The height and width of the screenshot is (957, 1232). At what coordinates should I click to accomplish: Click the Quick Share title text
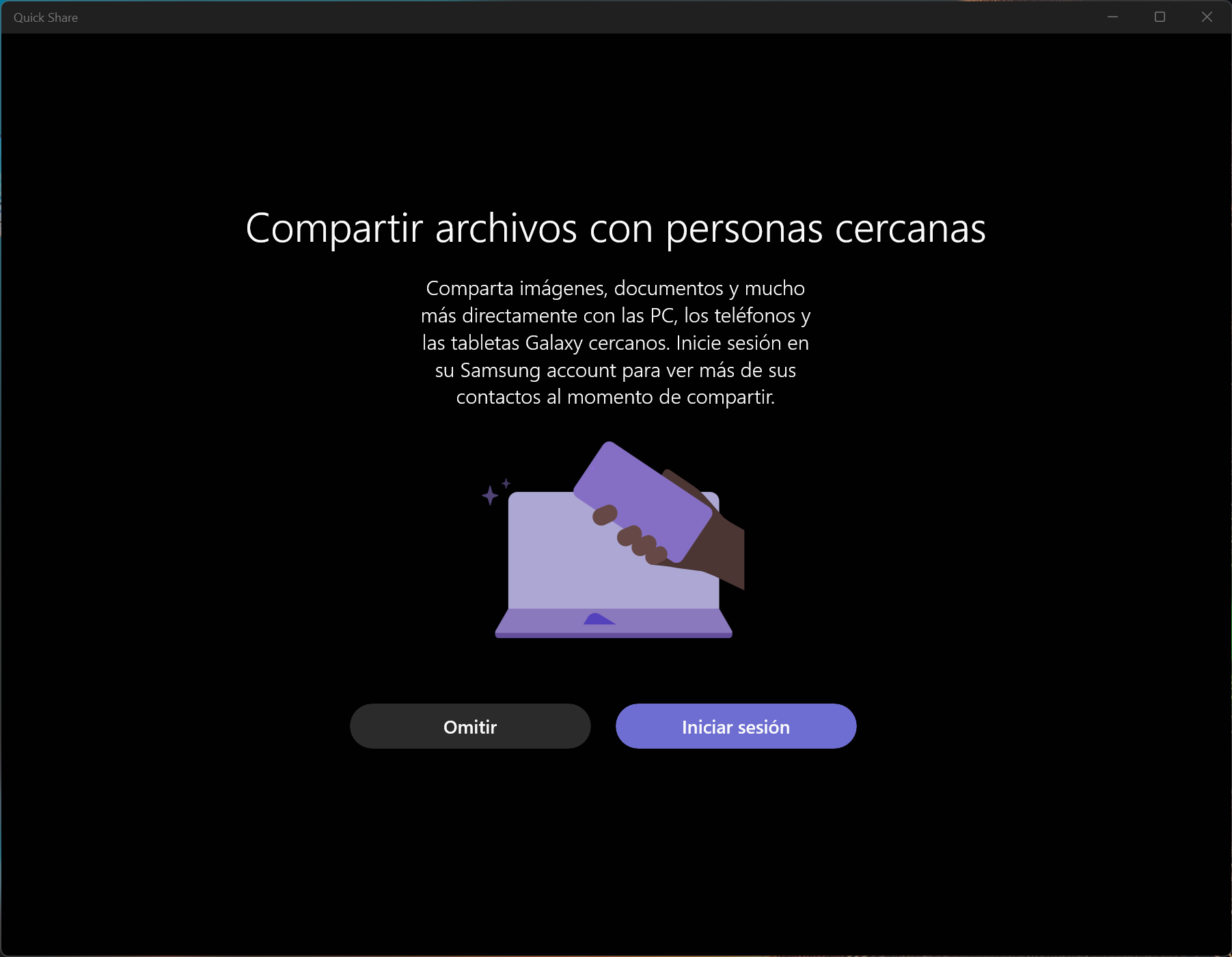point(46,18)
